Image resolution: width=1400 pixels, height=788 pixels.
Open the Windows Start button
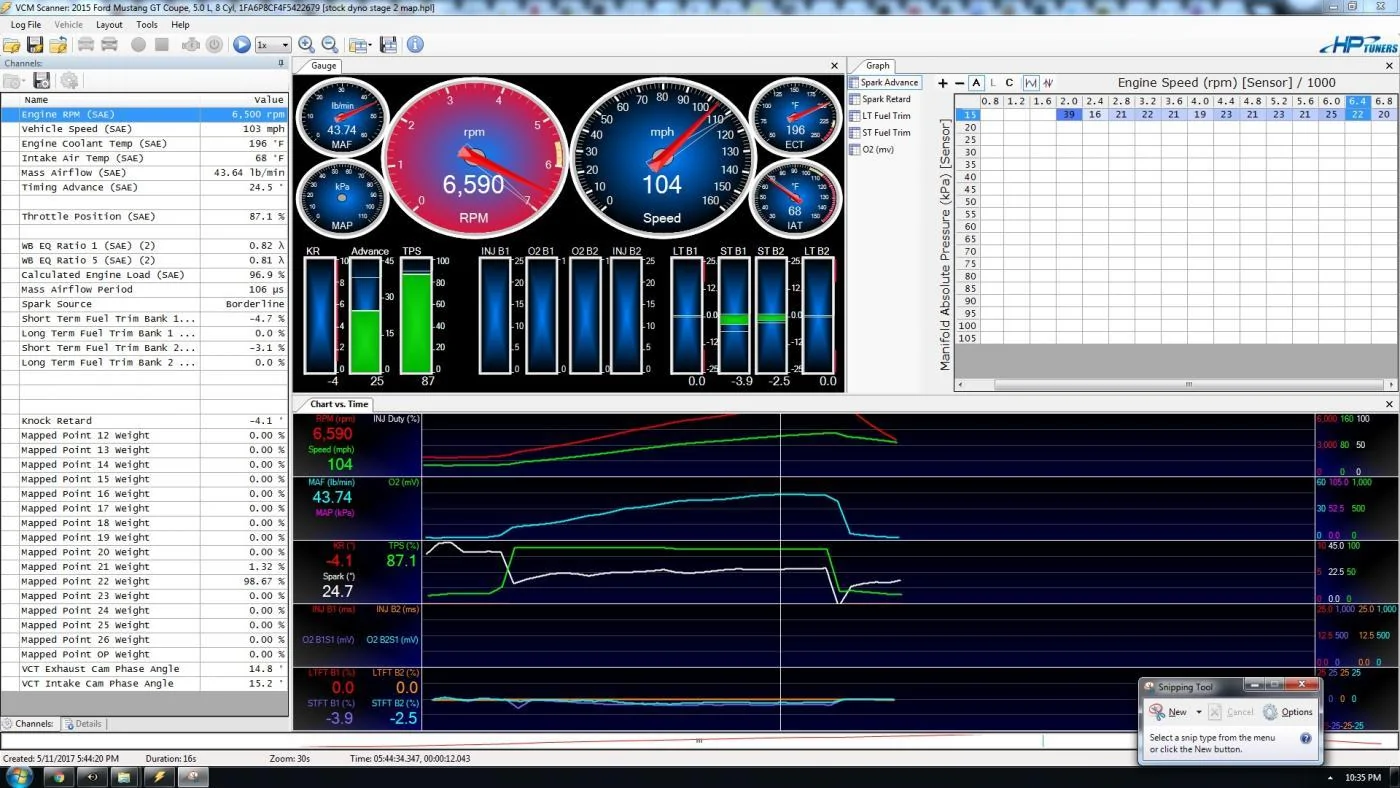pyautogui.click(x=19, y=776)
